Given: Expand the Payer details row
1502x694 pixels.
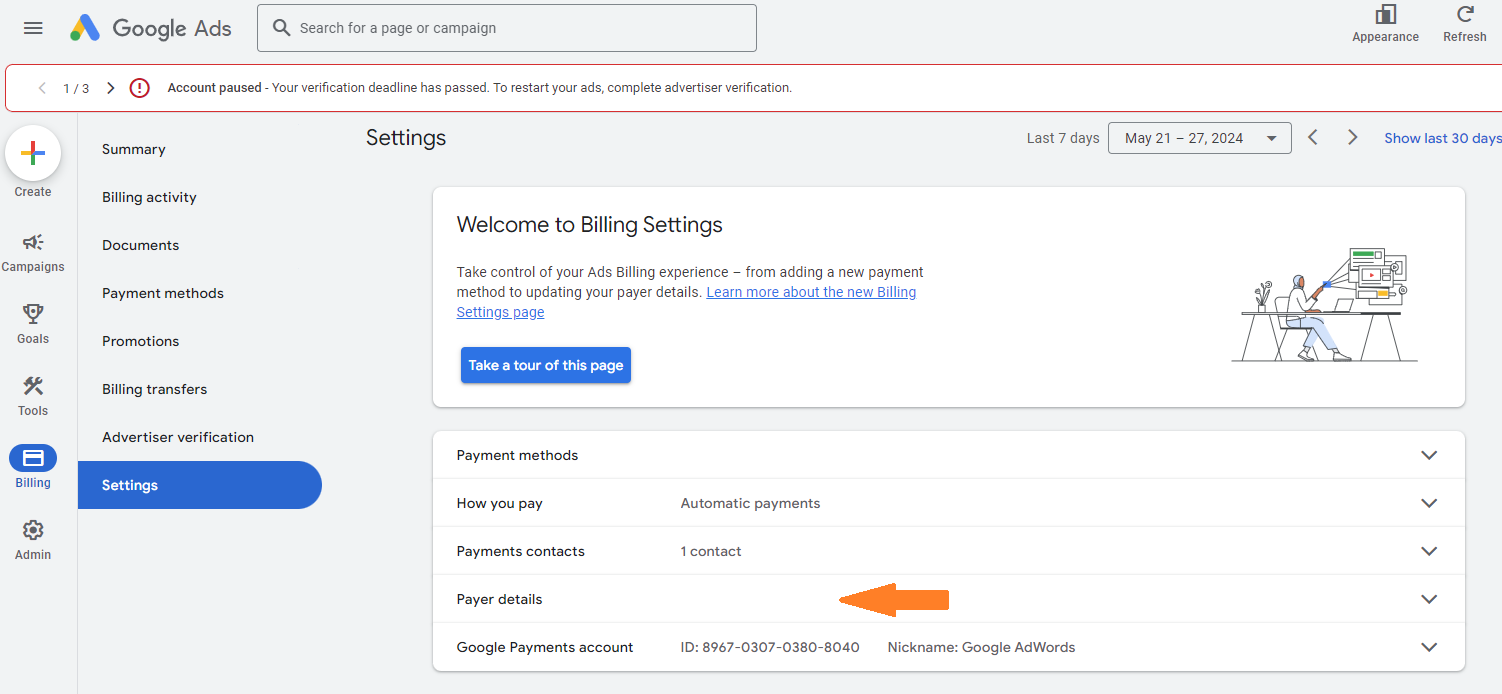Looking at the screenshot, I should coord(948,599).
